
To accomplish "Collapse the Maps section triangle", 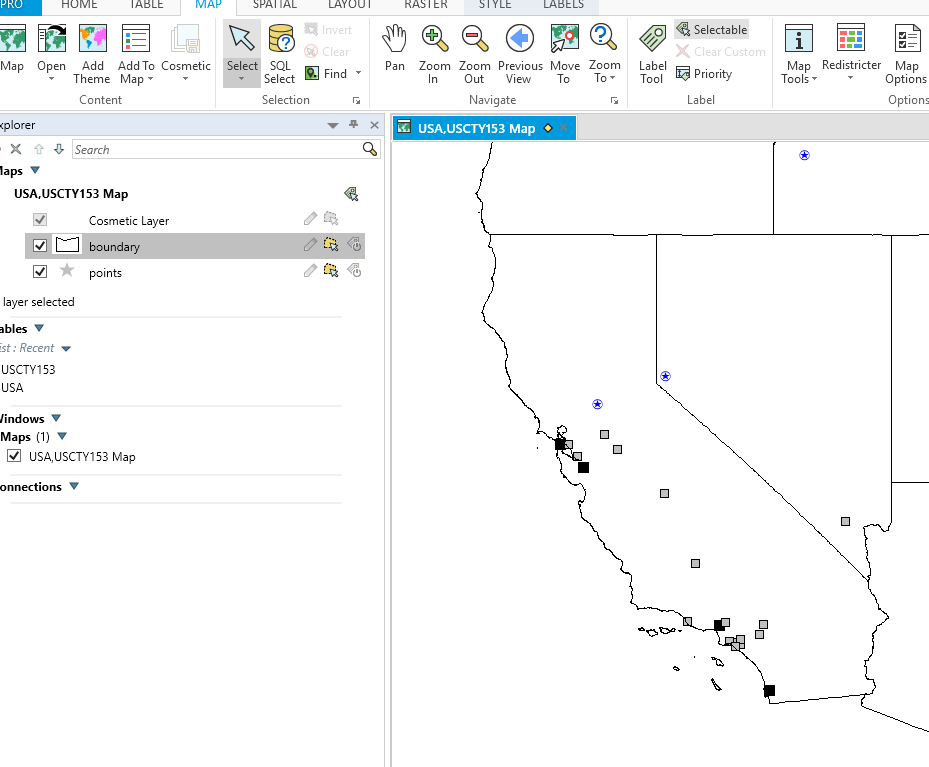I will click(35, 170).
